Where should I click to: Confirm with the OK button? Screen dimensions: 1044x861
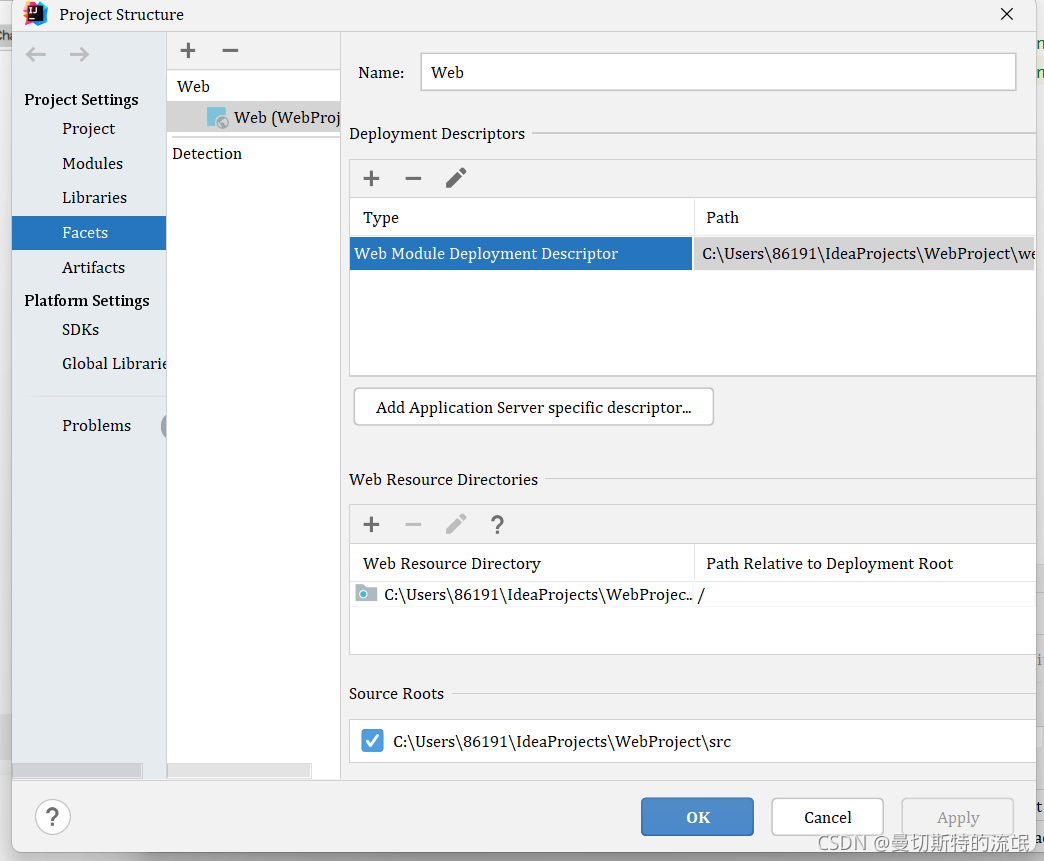point(697,817)
